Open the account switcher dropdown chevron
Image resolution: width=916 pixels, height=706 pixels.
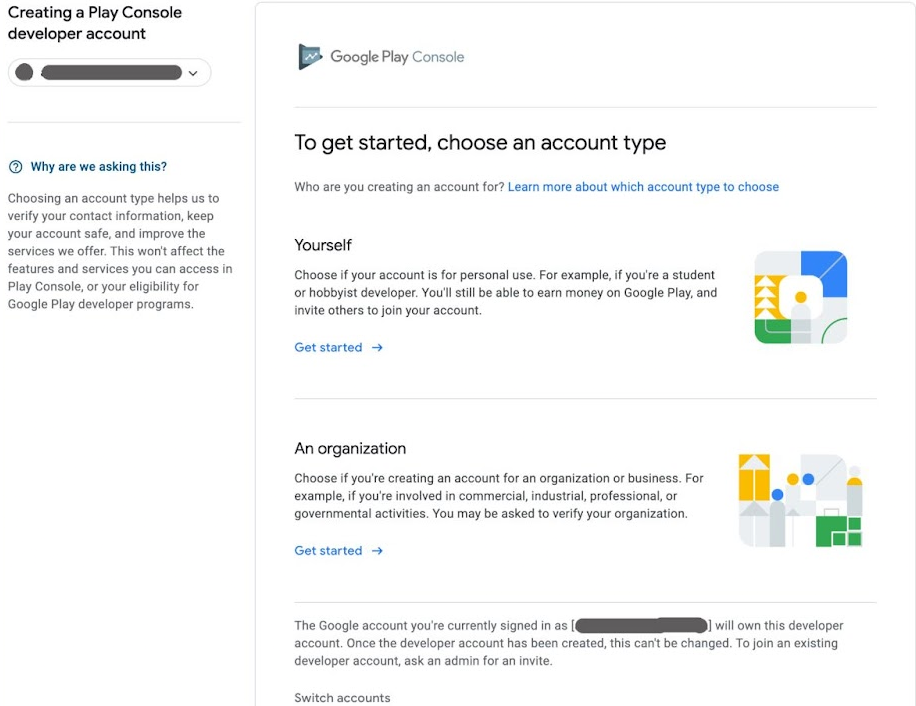193,73
